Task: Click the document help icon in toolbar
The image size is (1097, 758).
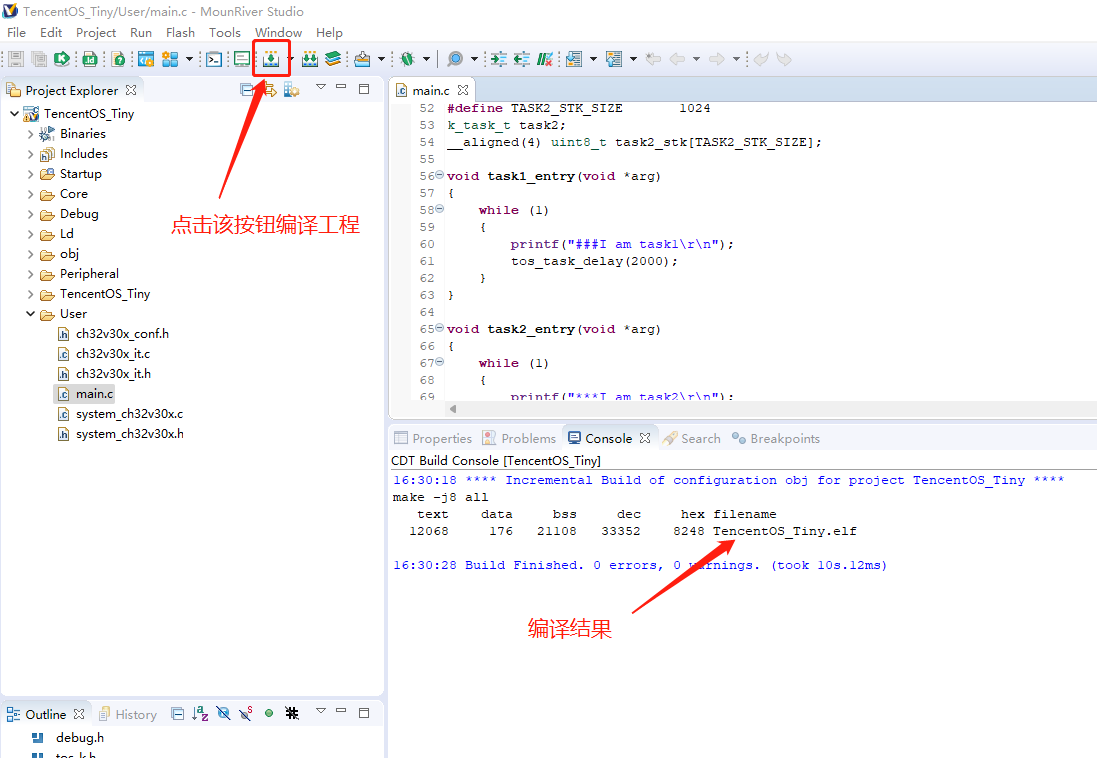Action: pos(118,59)
